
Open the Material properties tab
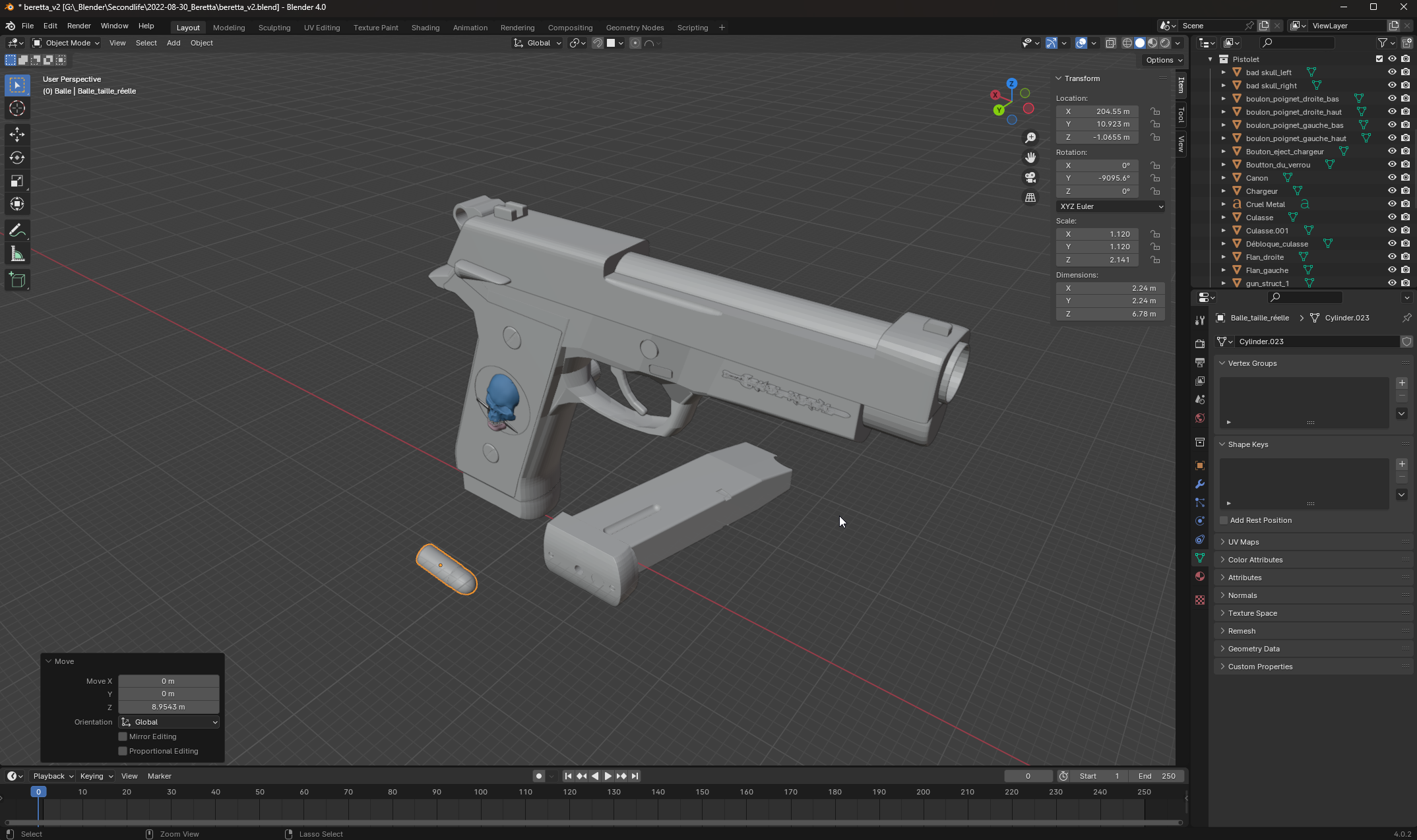pyautogui.click(x=1200, y=576)
